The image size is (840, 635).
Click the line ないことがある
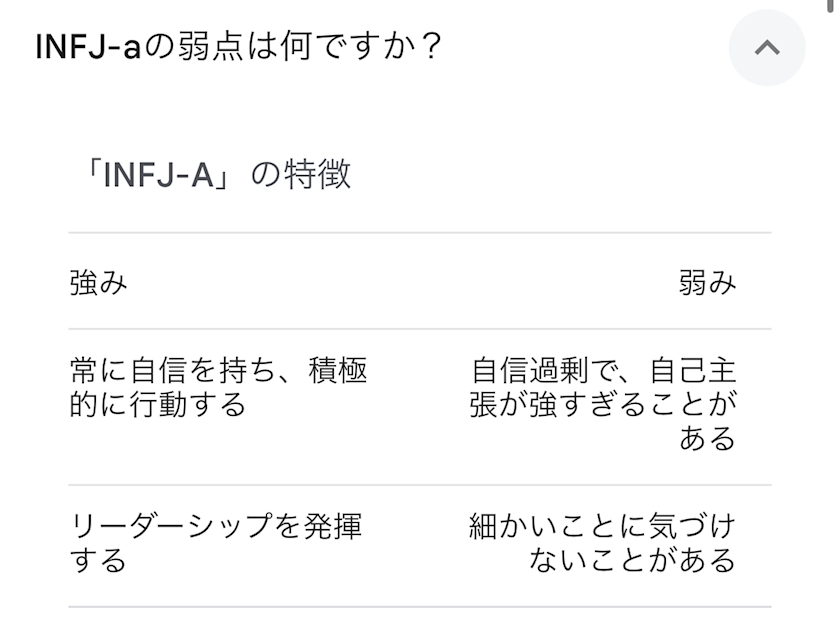tap(632, 560)
